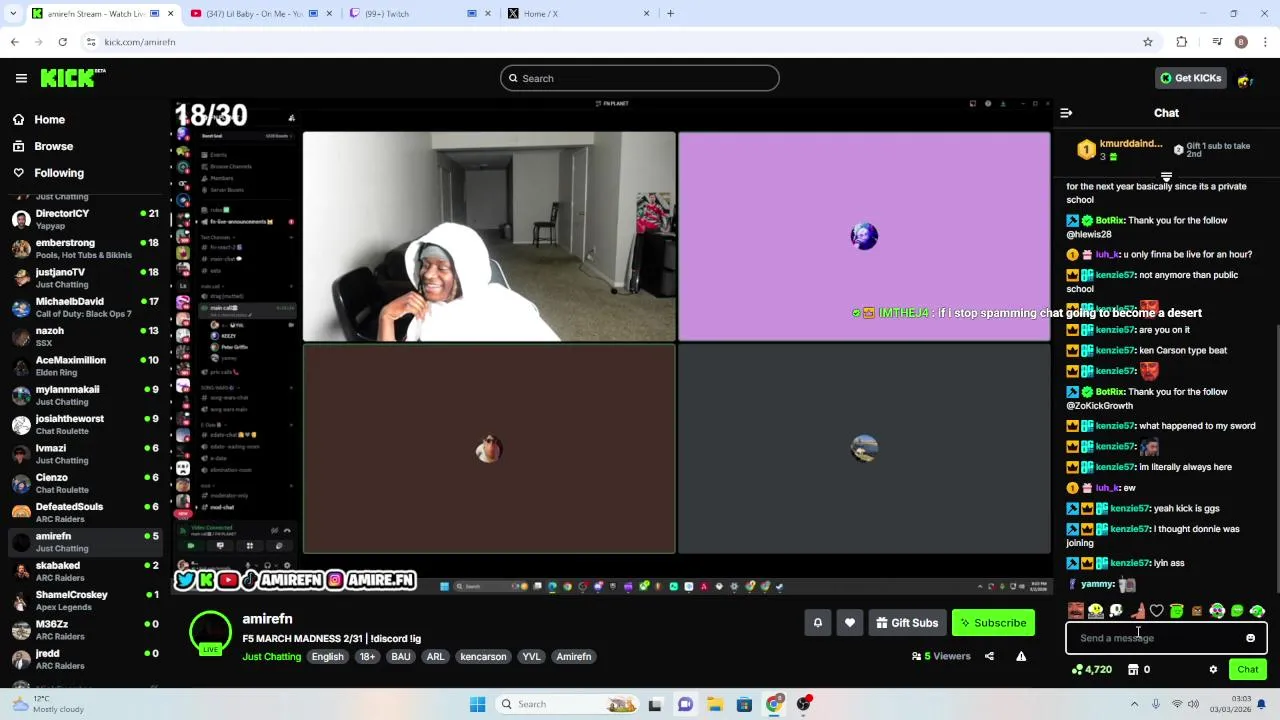The image size is (1280, 720).
Task: Switch to the Home / X tab
Action: pos(578,14)
